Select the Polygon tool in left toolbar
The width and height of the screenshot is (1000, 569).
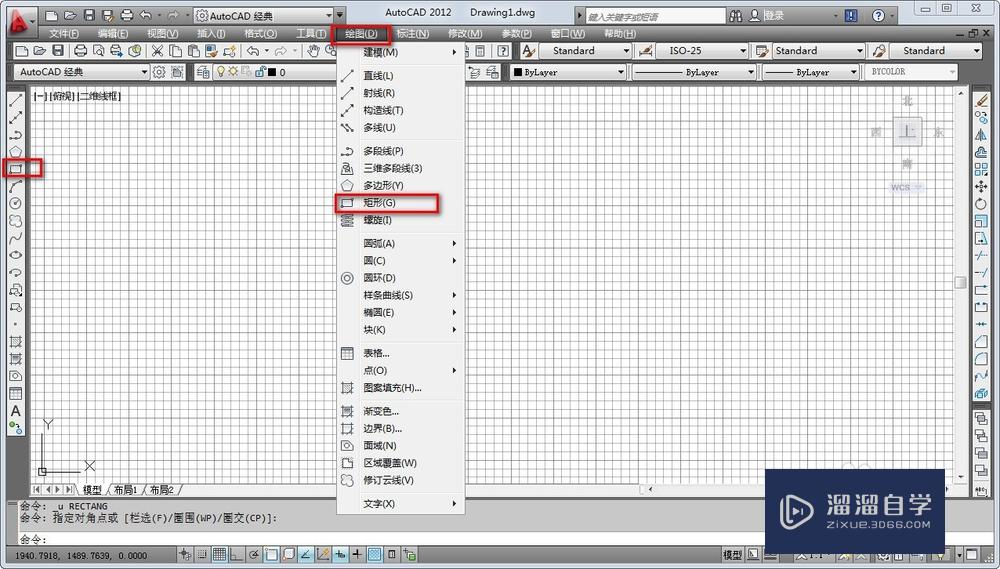click(x=15, y=151)
